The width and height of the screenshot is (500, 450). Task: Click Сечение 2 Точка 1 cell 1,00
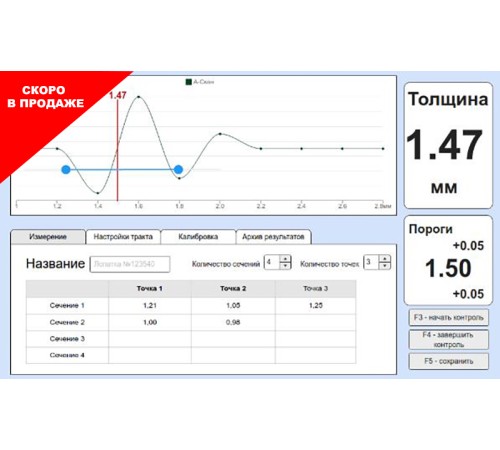tap(150, 322)
